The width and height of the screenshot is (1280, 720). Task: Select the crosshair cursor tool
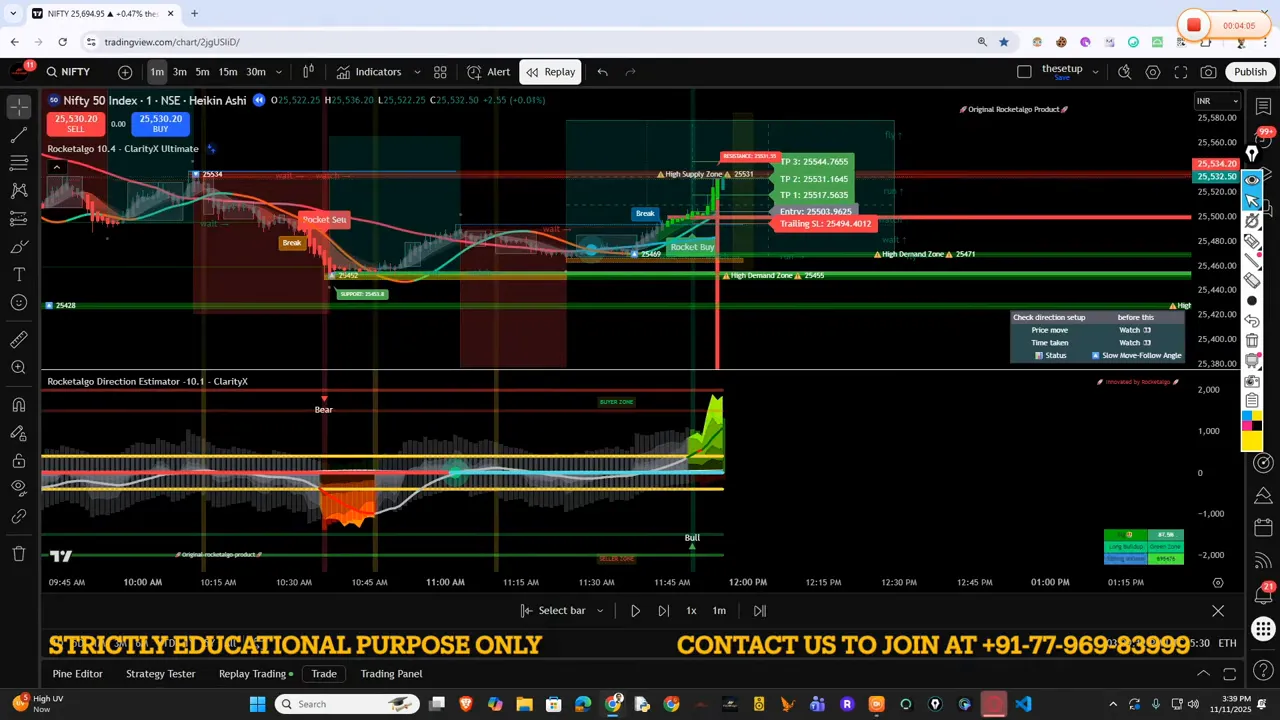click(18, 109)
